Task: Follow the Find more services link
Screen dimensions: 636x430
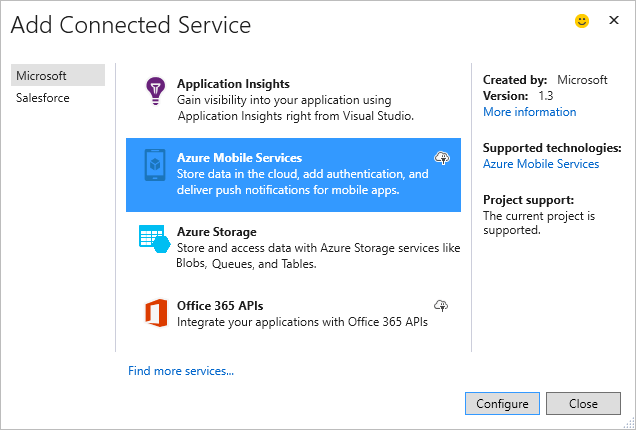Action: tap(181, 371)
